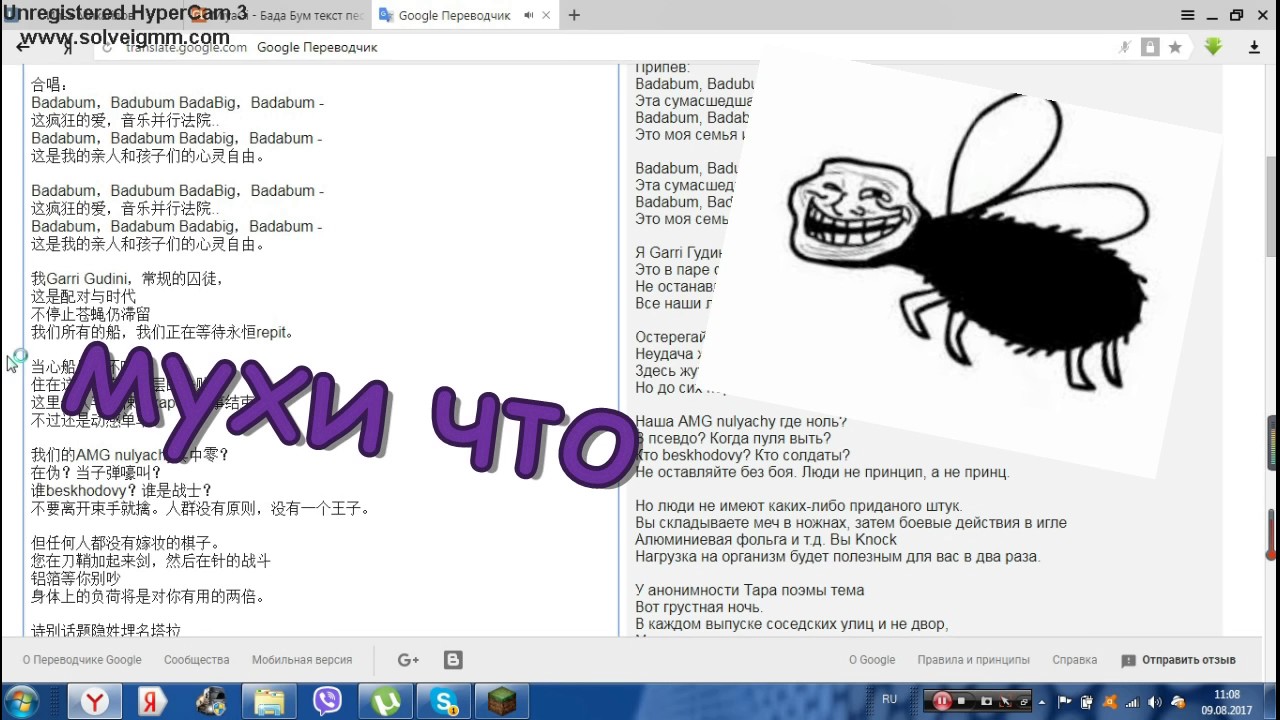
Task: Click the page vertical scrollbar thumb
Action: pos(1272,208)
